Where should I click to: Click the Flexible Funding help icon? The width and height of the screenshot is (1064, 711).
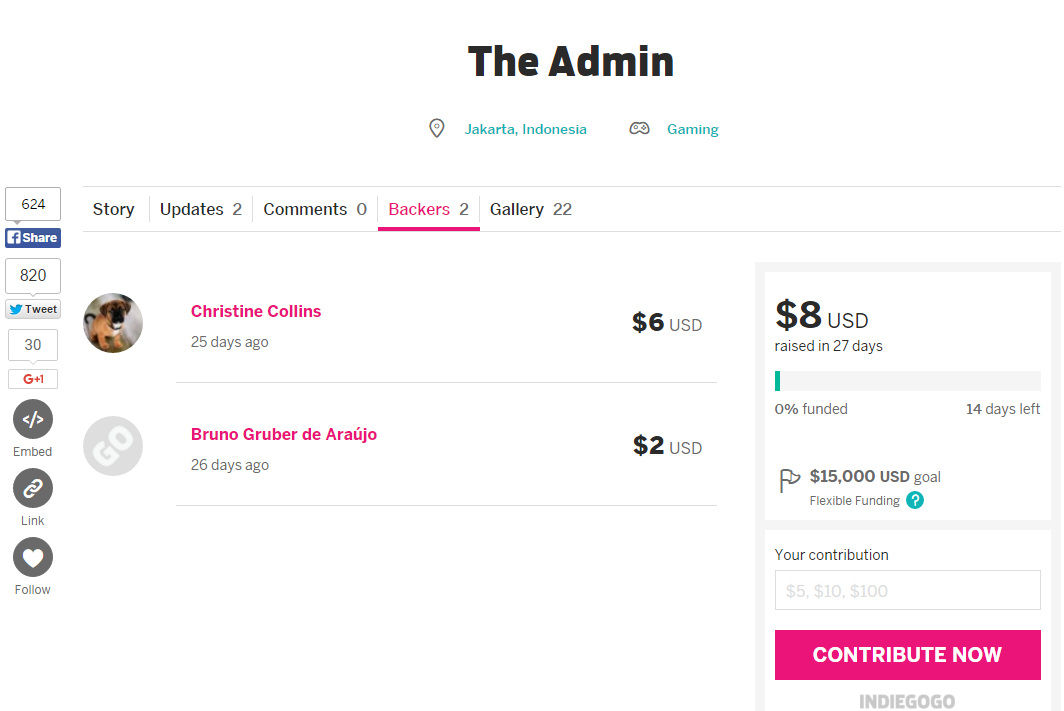tap(915, 501)
